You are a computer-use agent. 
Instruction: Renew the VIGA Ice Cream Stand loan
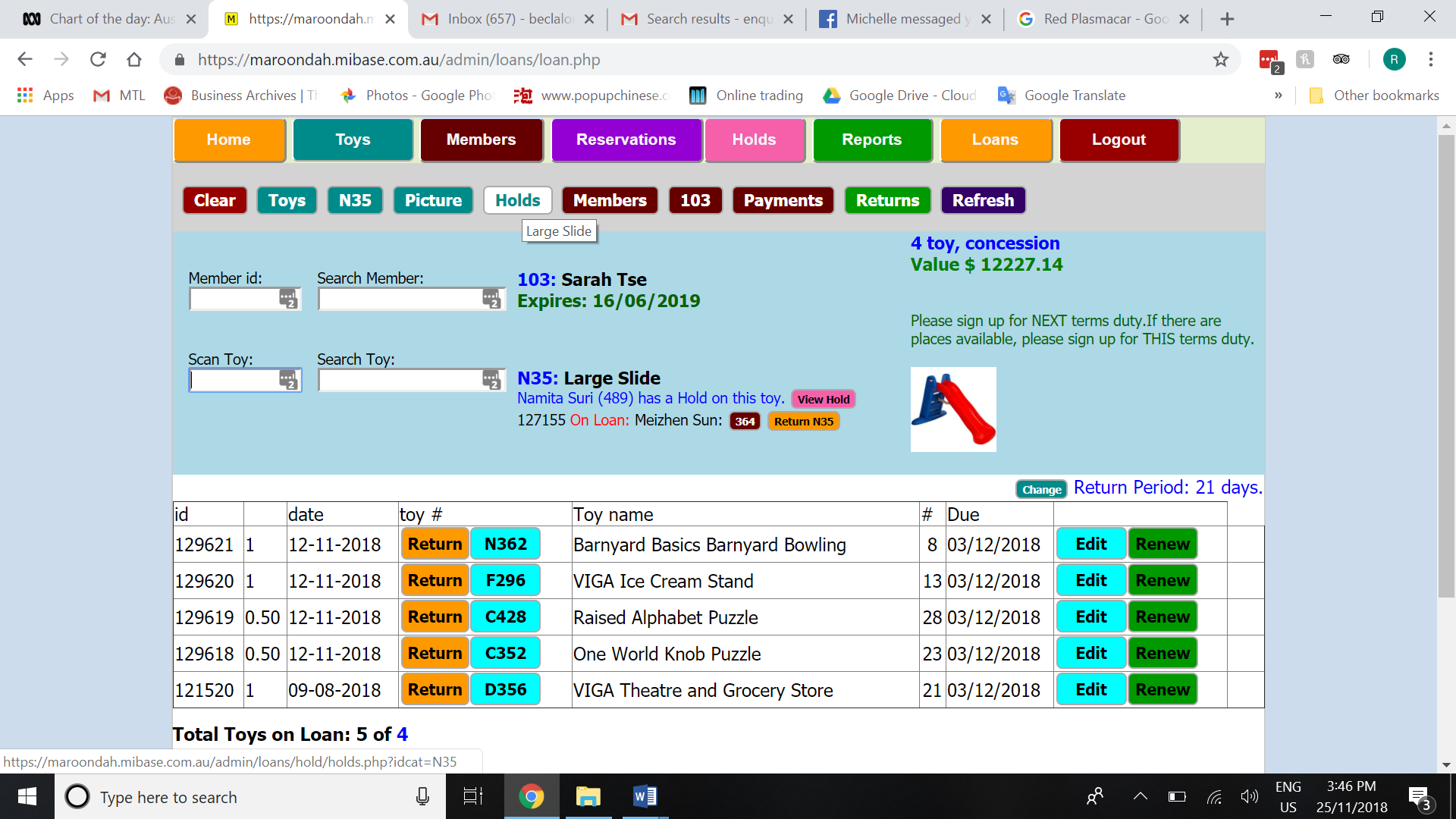tap(1162, 580)
